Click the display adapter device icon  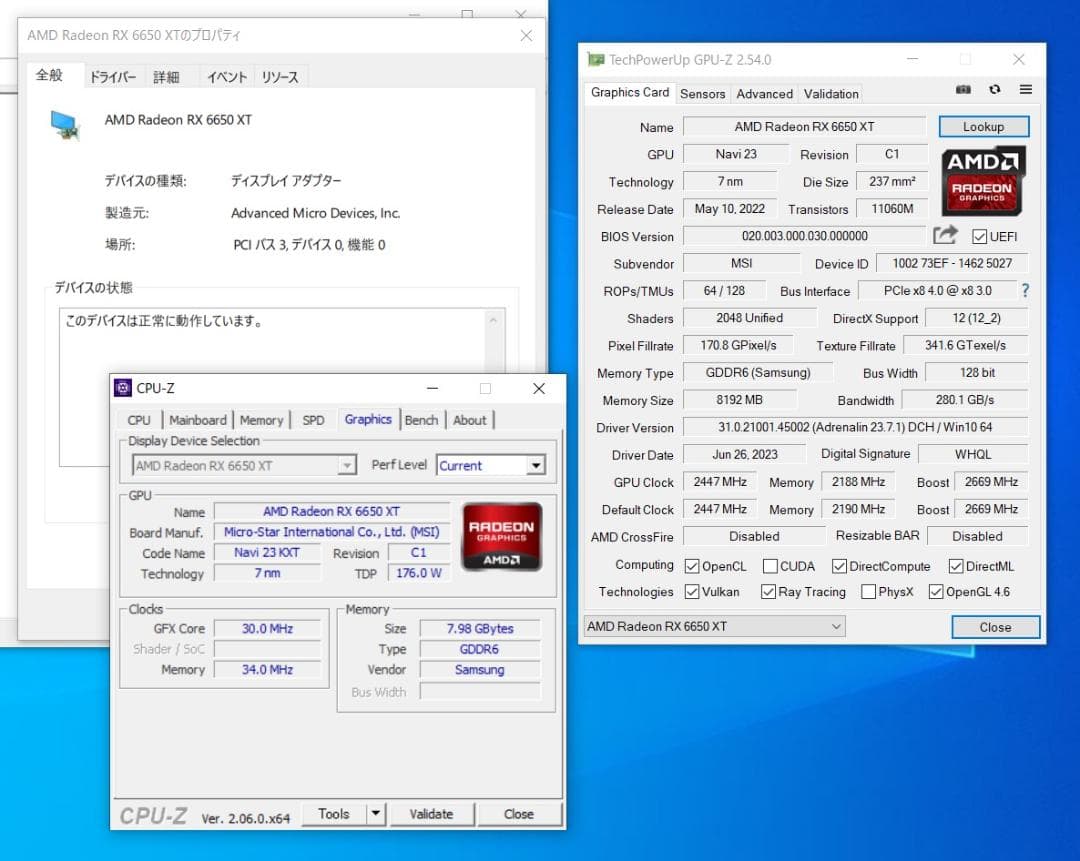pyautogui.click(x=65, y=123)
